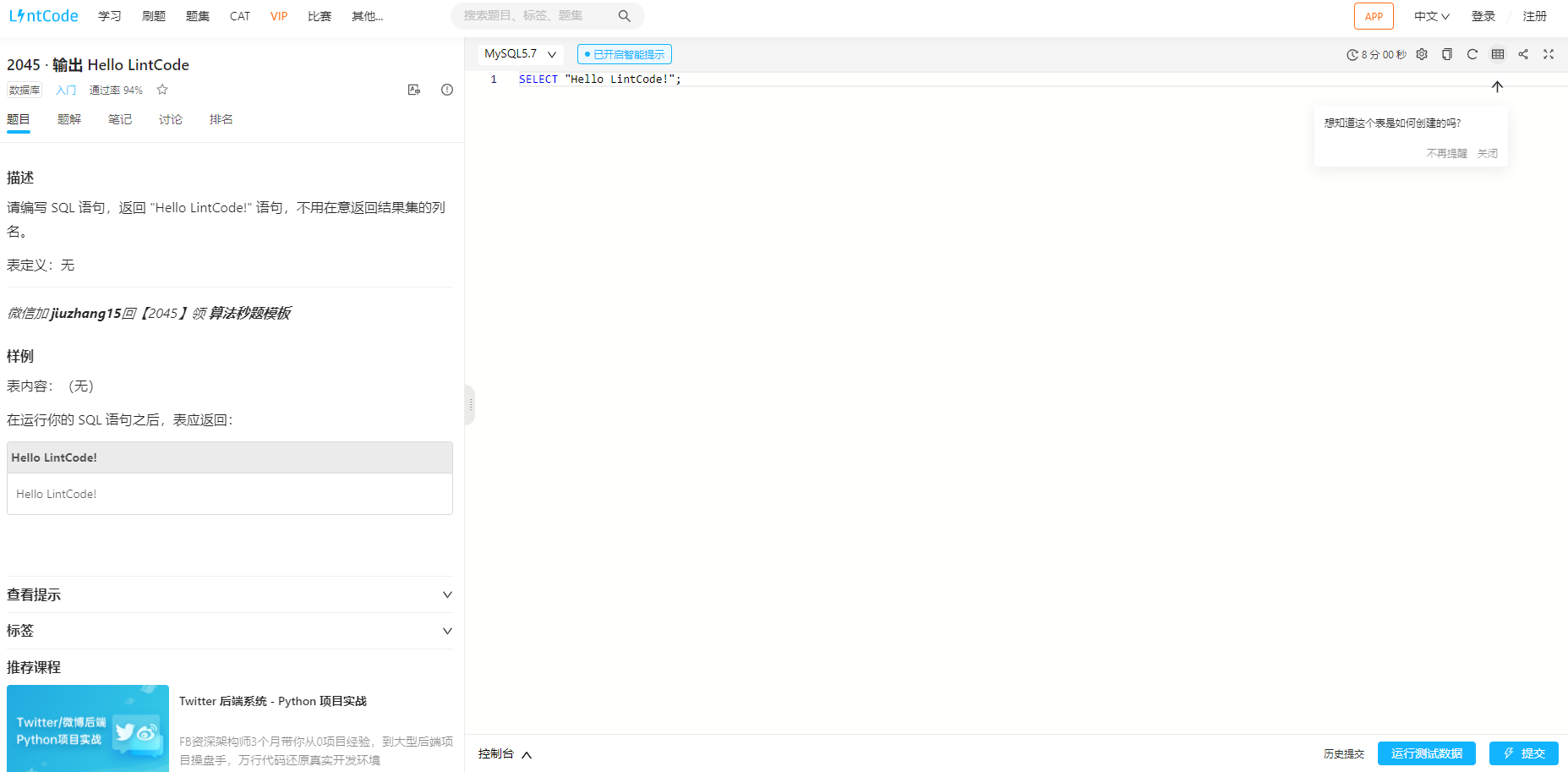The width and height of the screenshot is (1568, 772).
Task: Open the CAT menu
Action: pyautogui.click(x=240, y=16)
